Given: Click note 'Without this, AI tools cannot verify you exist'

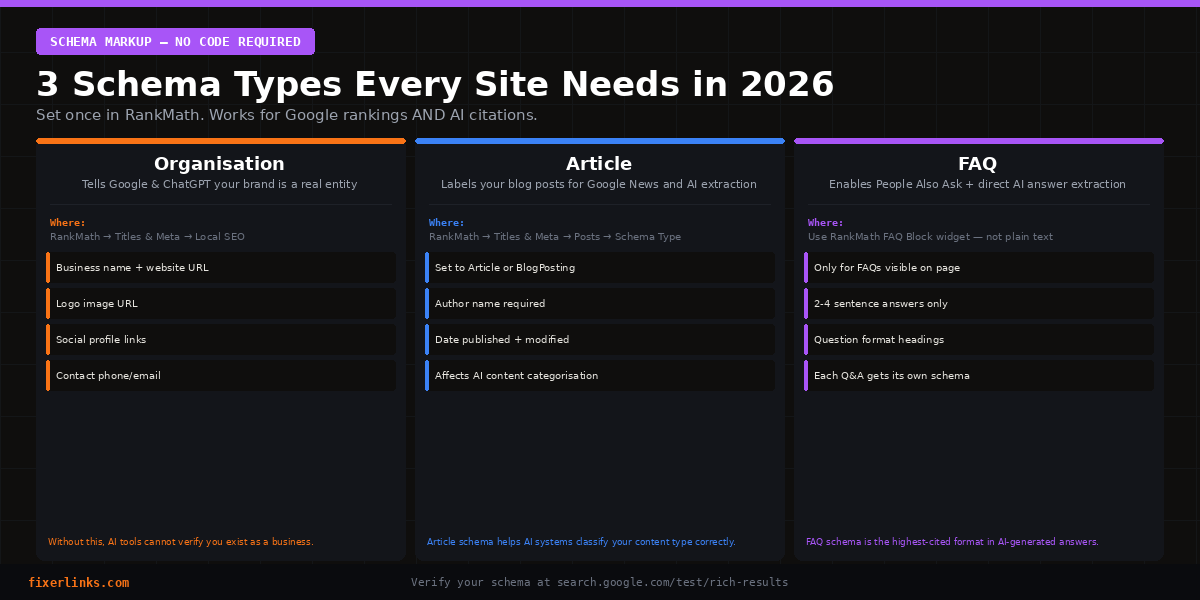Looking at the screenshot, I should click(181, 542).
